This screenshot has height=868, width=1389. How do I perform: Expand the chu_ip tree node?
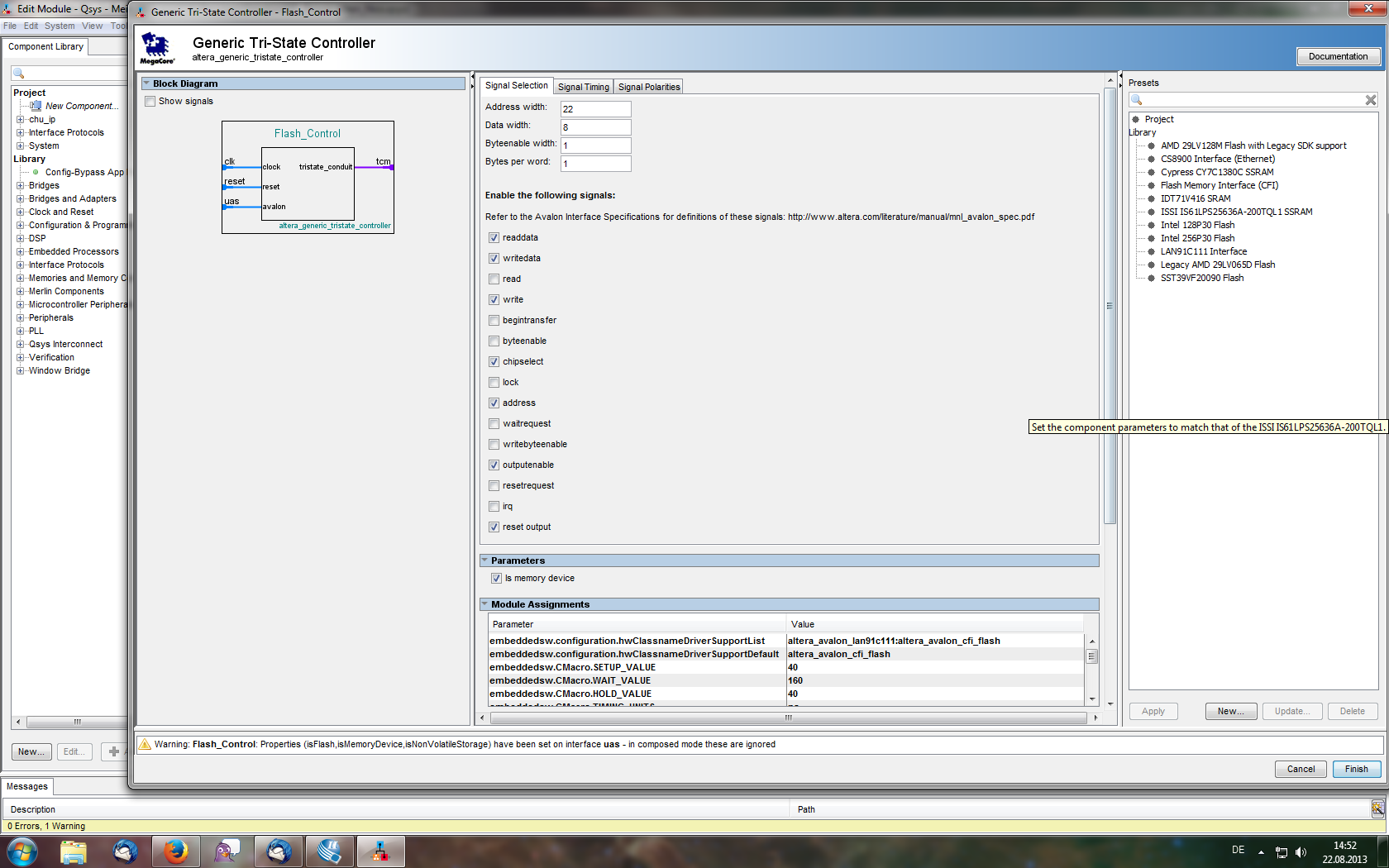point(20,119)
